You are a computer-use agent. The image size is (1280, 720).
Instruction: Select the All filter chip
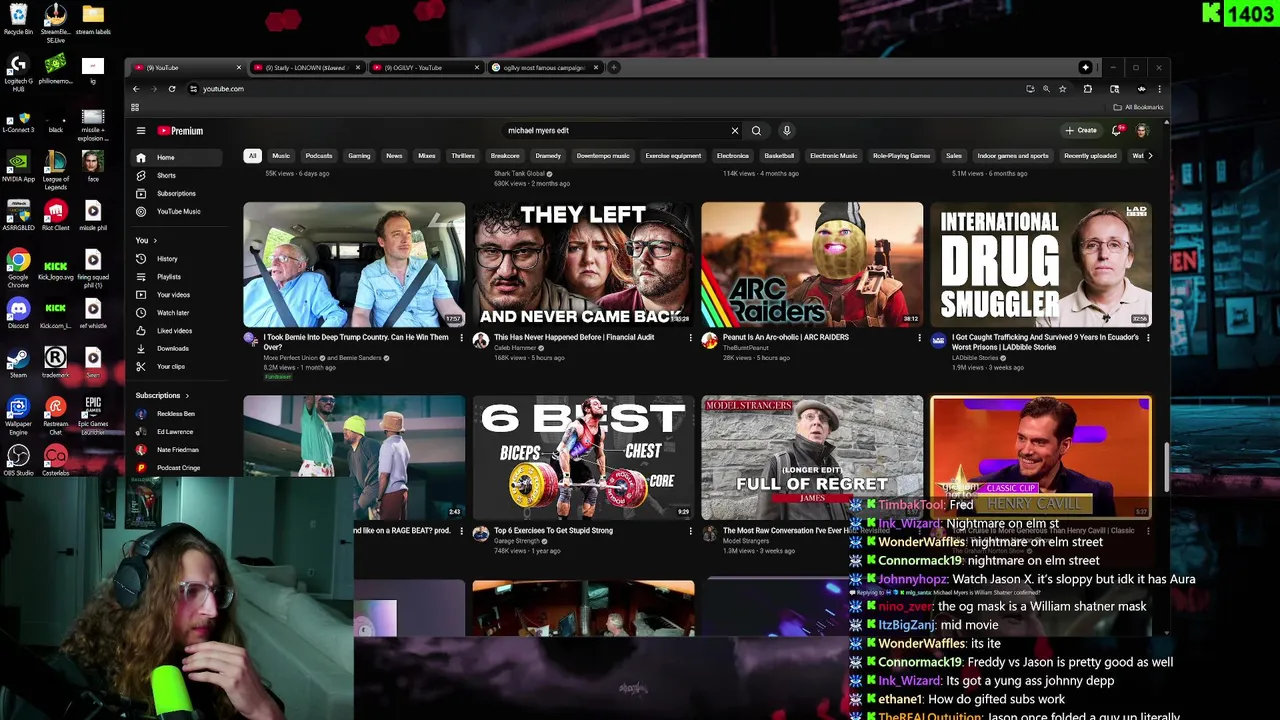252,156
